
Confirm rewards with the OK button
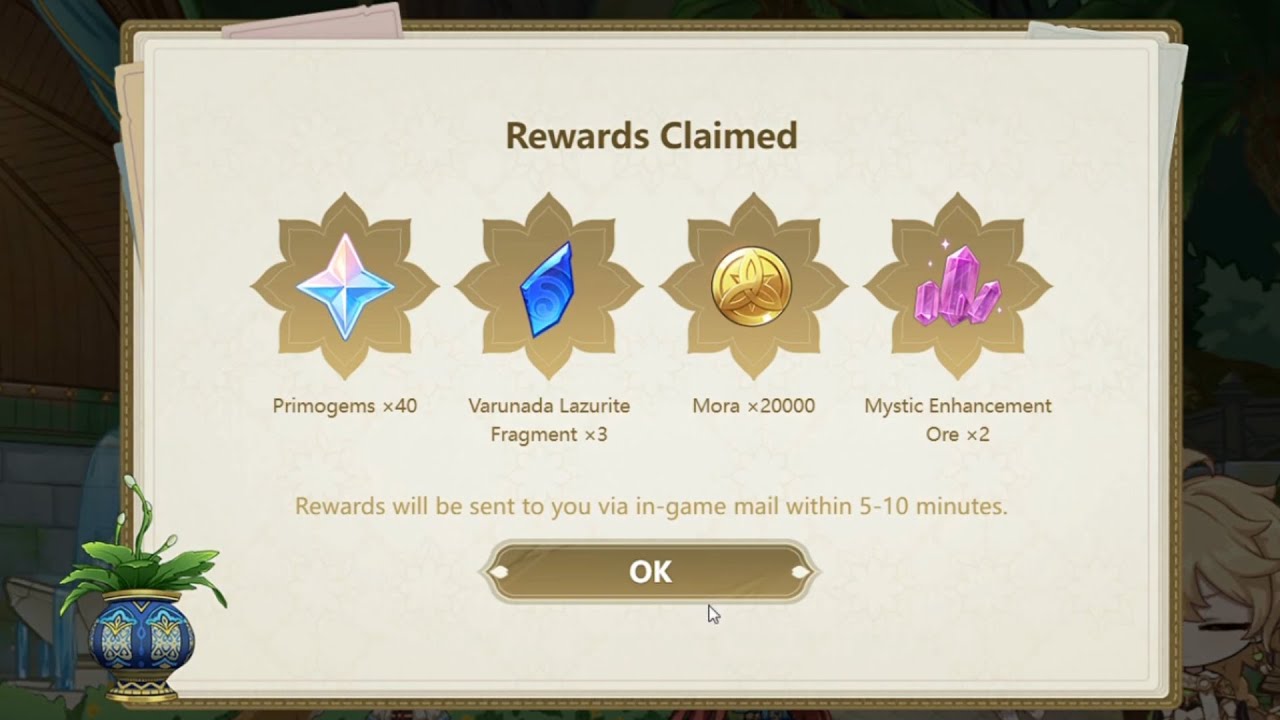tap(650, 572)
